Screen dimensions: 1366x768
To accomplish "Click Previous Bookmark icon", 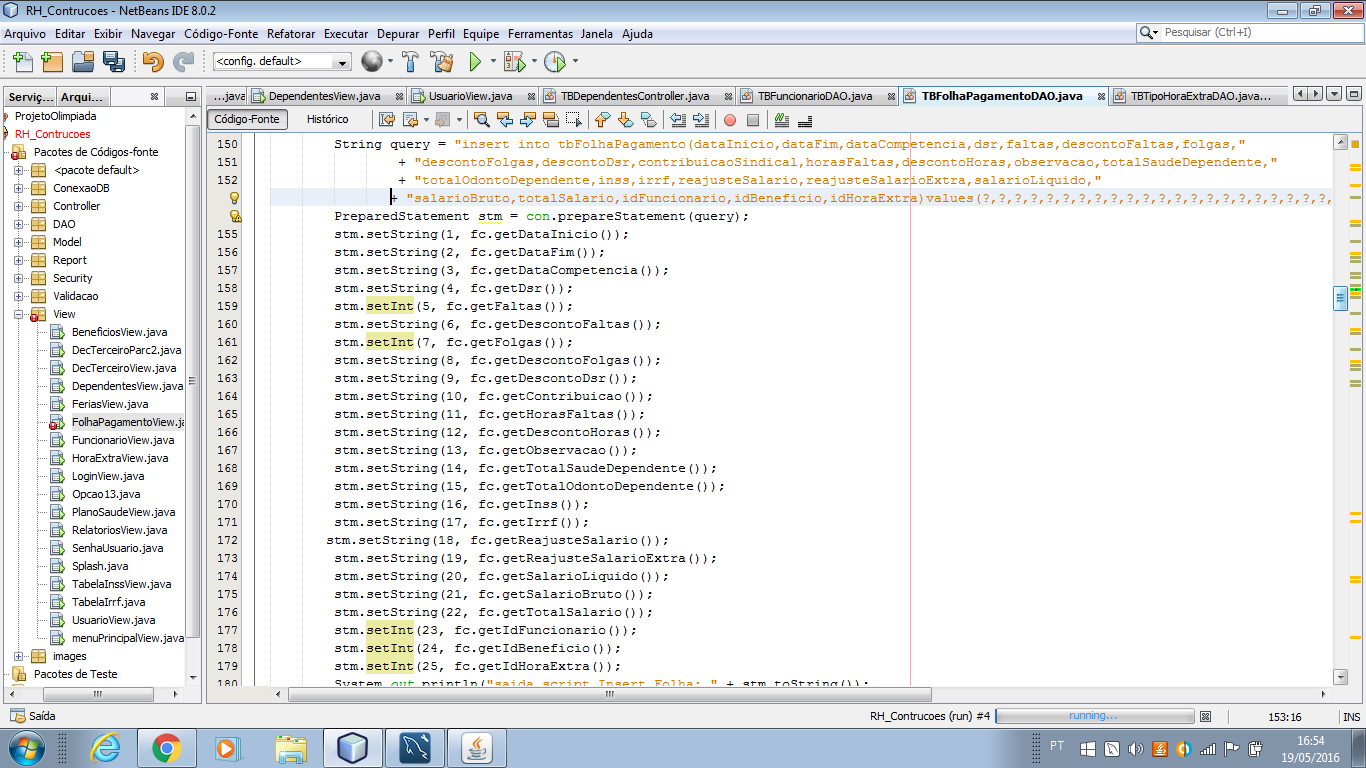I will 602,120.
